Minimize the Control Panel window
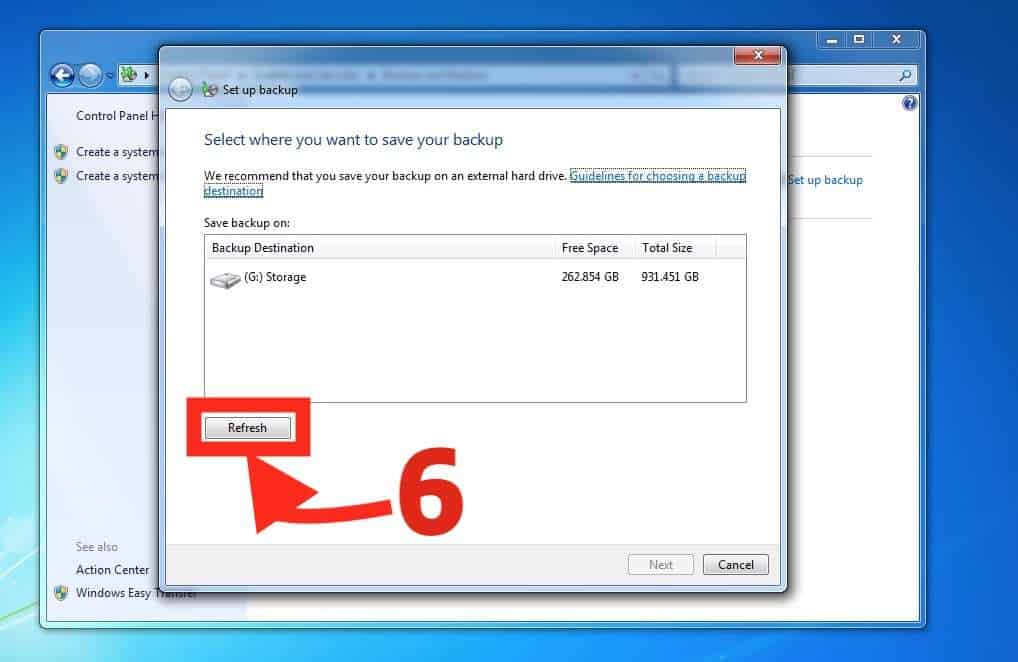 coord(832,40)
